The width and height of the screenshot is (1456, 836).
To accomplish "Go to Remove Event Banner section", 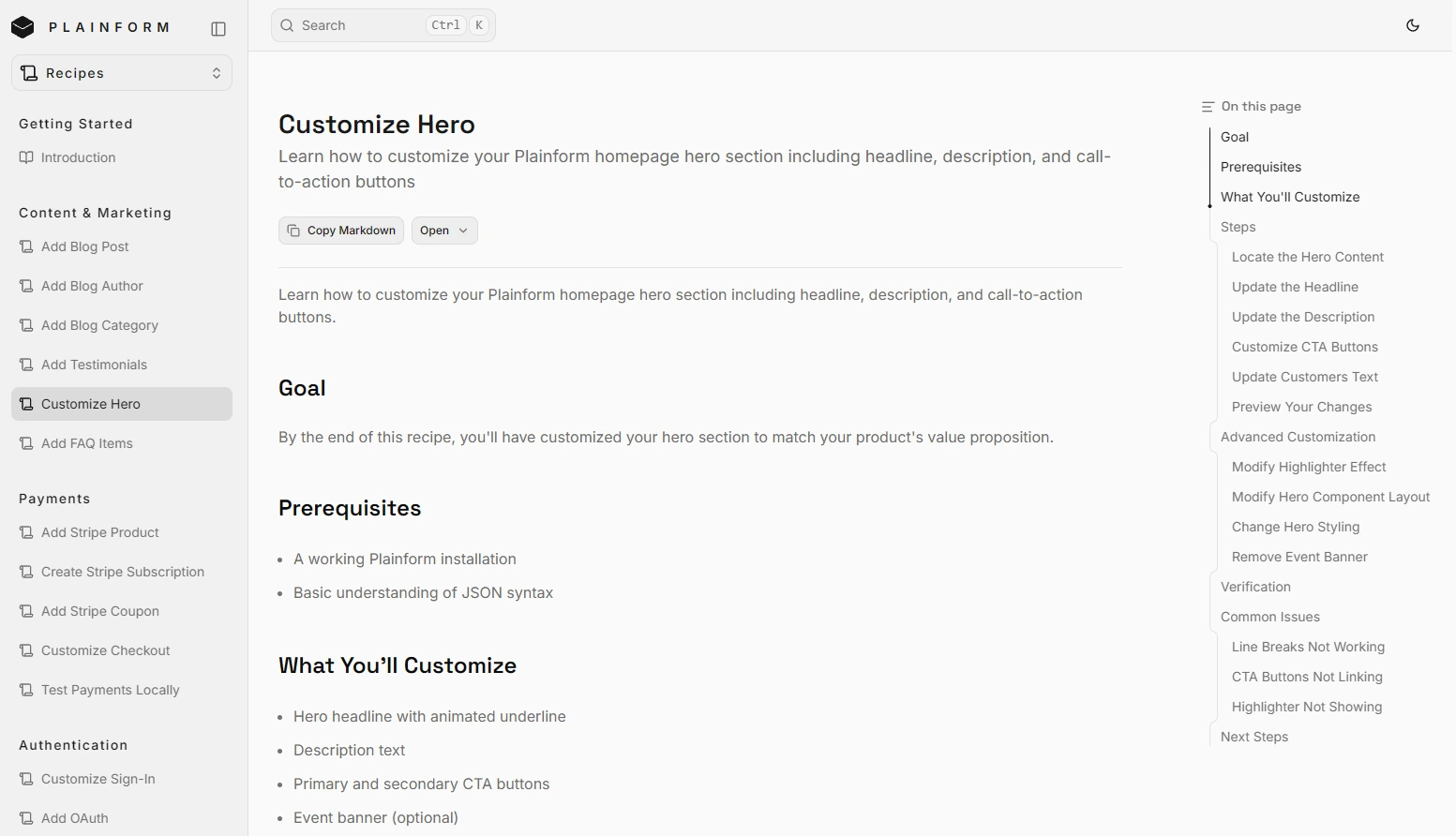I will 1299,557.
